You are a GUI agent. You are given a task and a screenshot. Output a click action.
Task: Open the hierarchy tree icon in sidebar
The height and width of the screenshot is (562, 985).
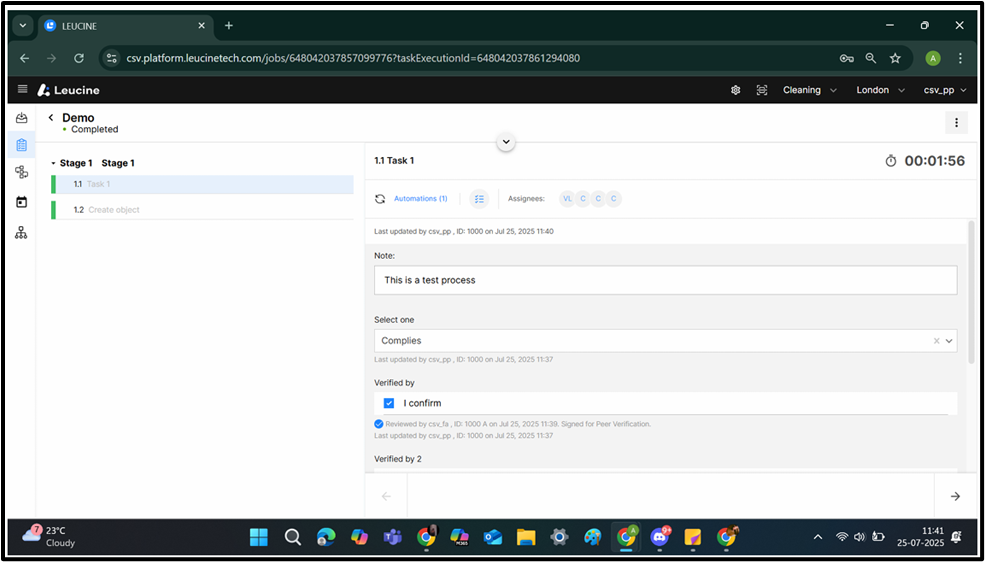[21, 232]
